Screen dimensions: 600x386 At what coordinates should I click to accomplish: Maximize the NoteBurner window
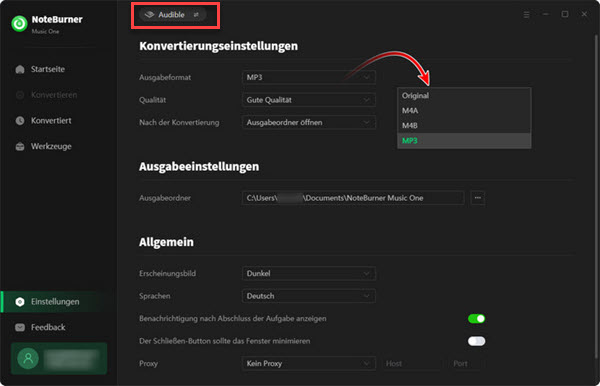(x=565, y=14)
